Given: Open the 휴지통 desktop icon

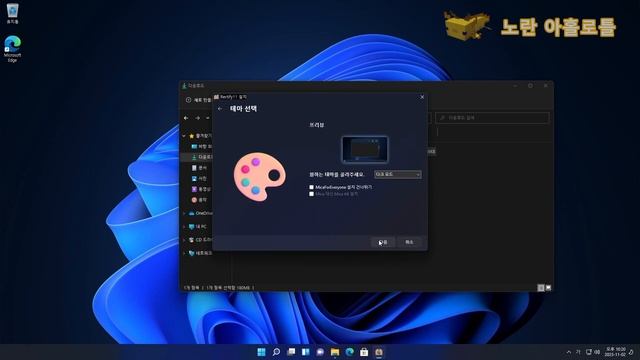Looking at the screenshot, I should [x=13, y=13].
